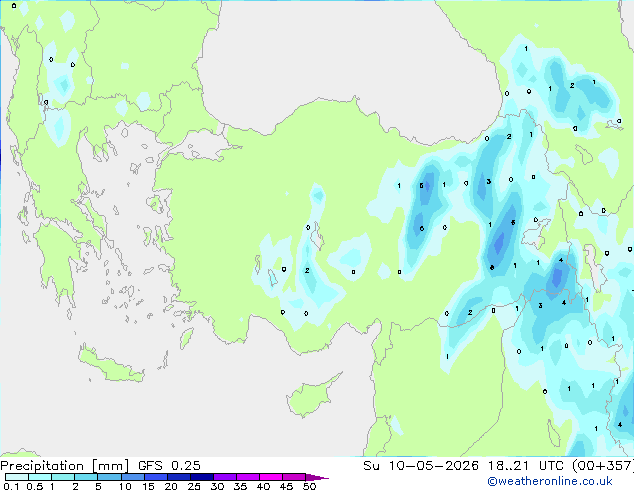The width and height of the screenshot is (634, 490).
Task: Click the 1–2 mm legend swatch
Action: tap(63, 477)
